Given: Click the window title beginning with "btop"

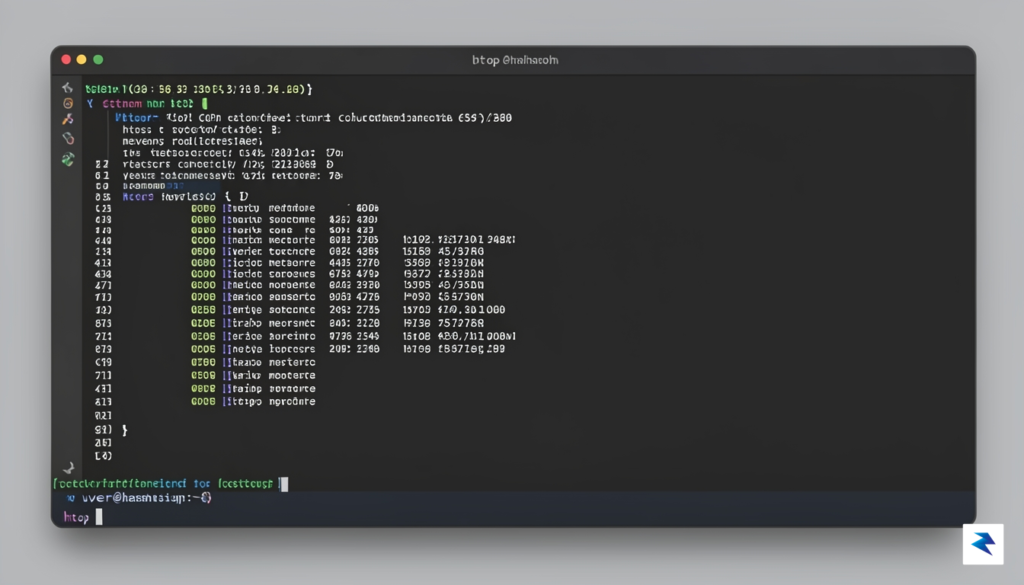Looking at the screenshot, I should 515,60.
